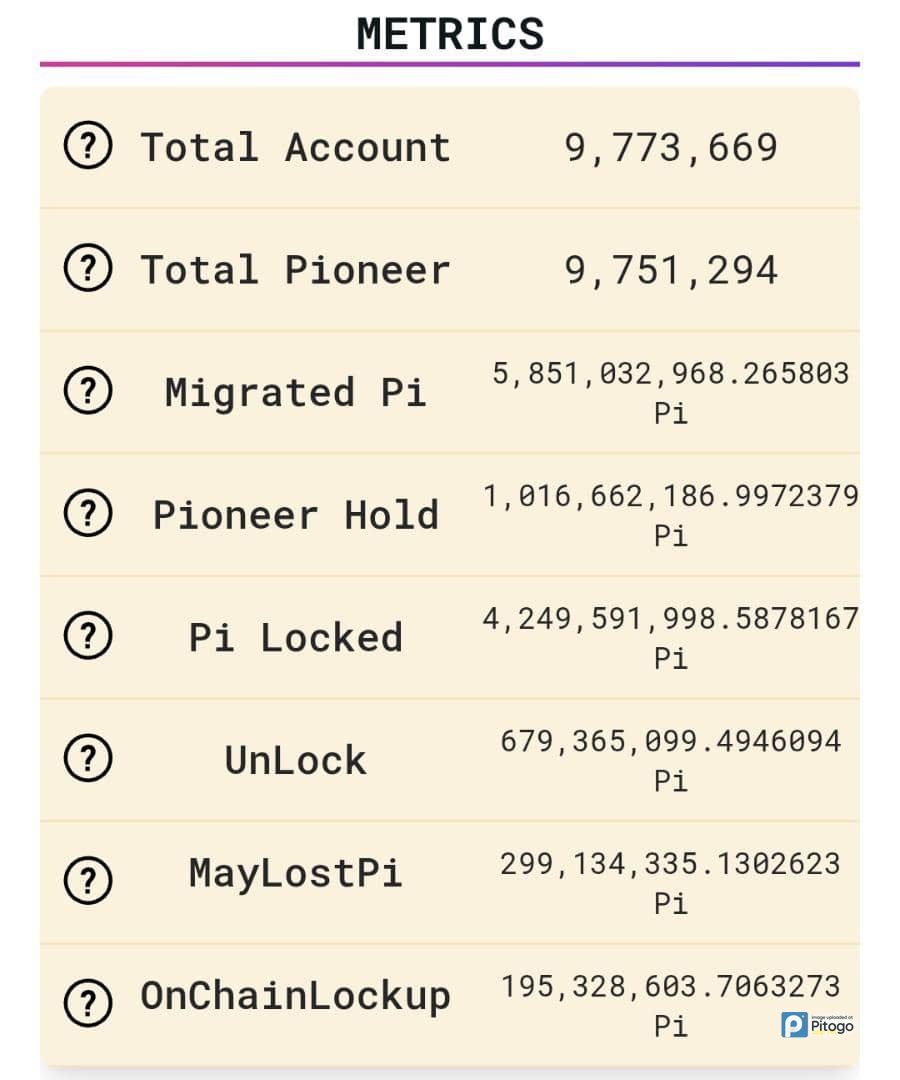The image size is (900, 1080).
Task: Click the help icon beside Total Account
Action: [x=88, y=148]
